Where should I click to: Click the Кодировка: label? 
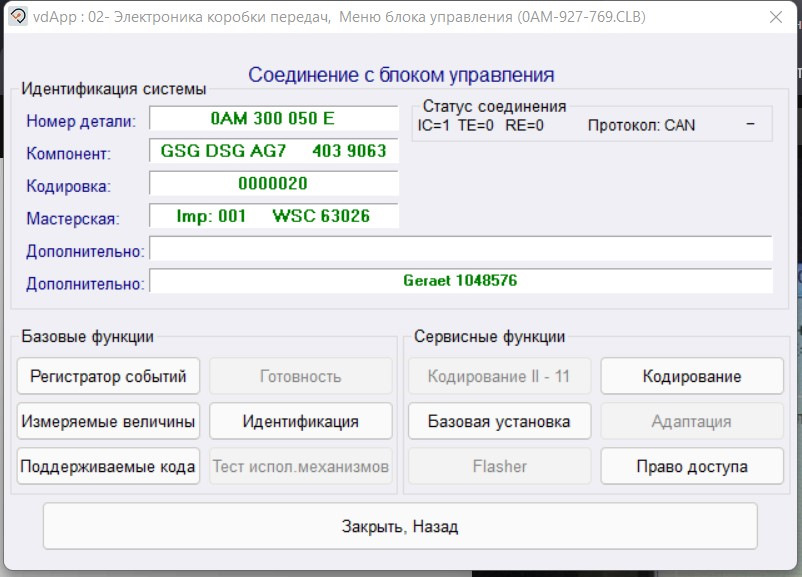pos(69,186)
